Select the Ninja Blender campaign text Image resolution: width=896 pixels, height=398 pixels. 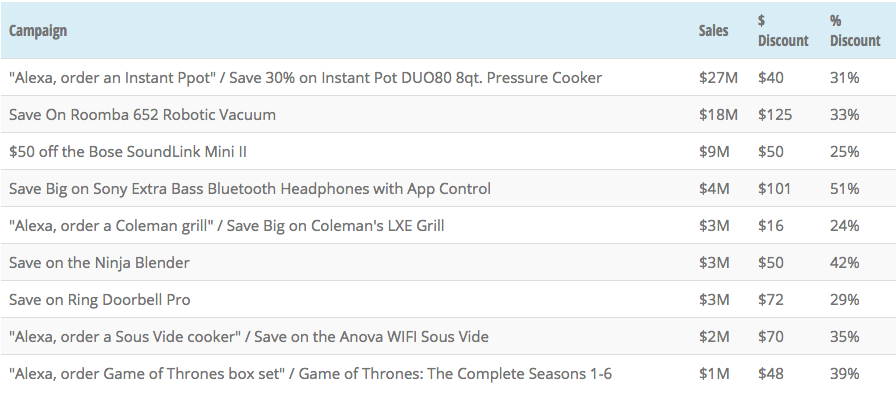pyautogui.click(x=99, y=262)
